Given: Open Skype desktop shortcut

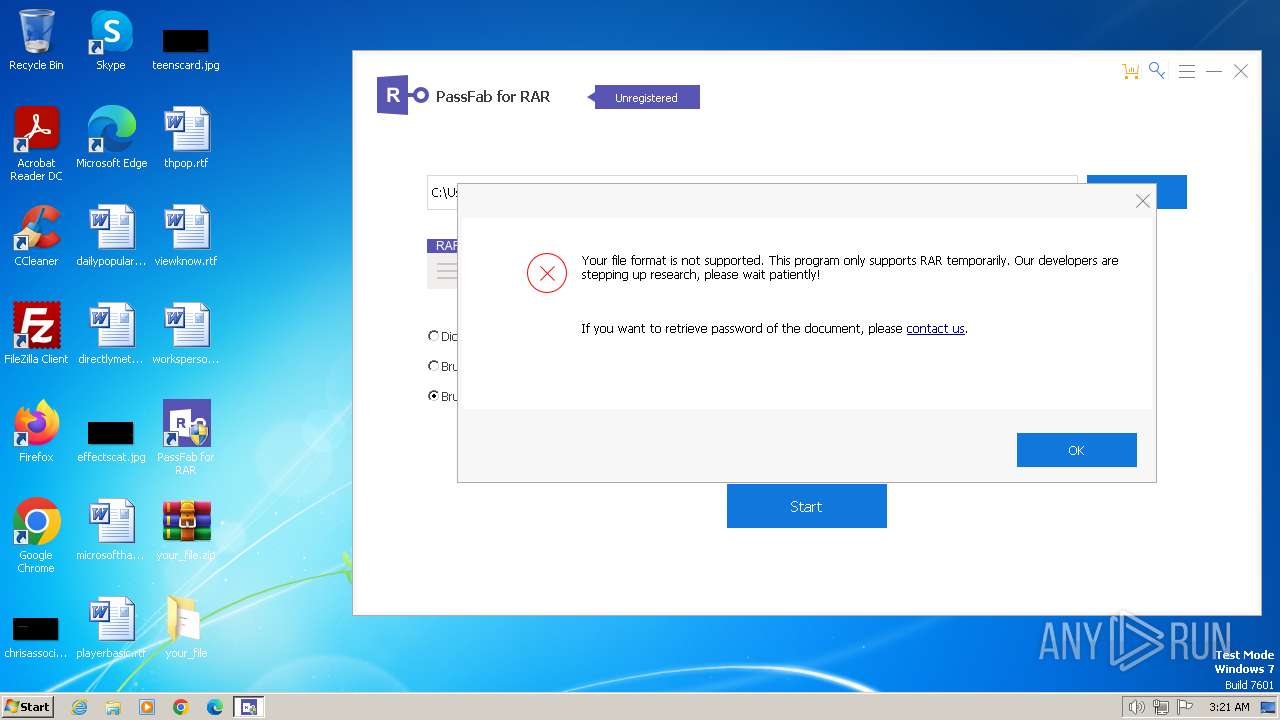Looking at the screenshot, I should 110,40.
